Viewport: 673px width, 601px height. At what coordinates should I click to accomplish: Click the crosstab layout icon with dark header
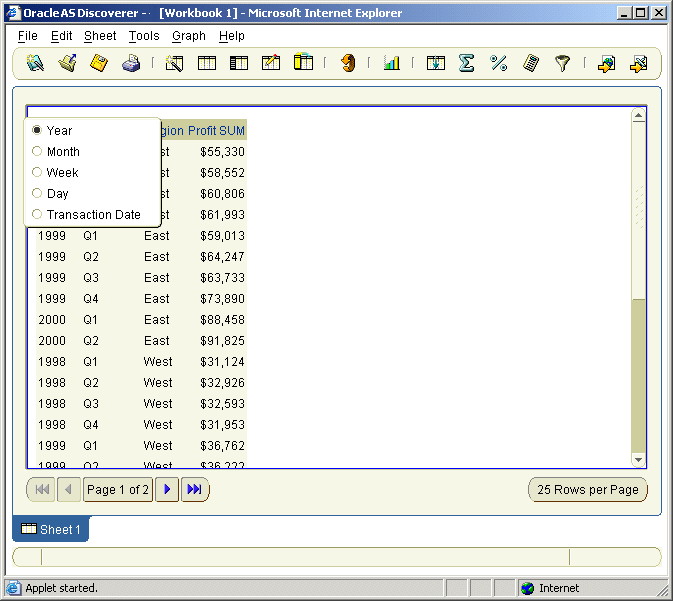click(x=239, y=64)
